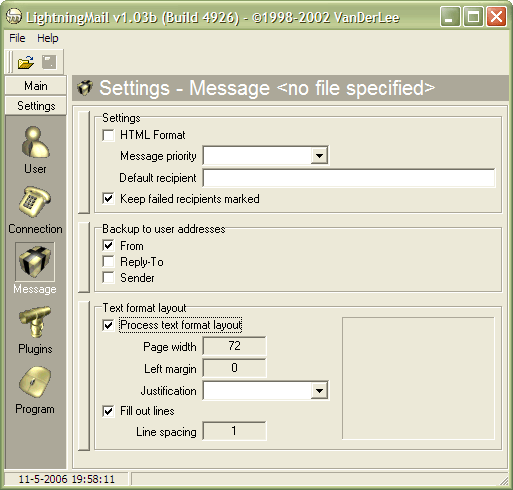The image size is (513, 490).
Task: Click the window resize grip in corner
Action: click(x=503, y=481)
